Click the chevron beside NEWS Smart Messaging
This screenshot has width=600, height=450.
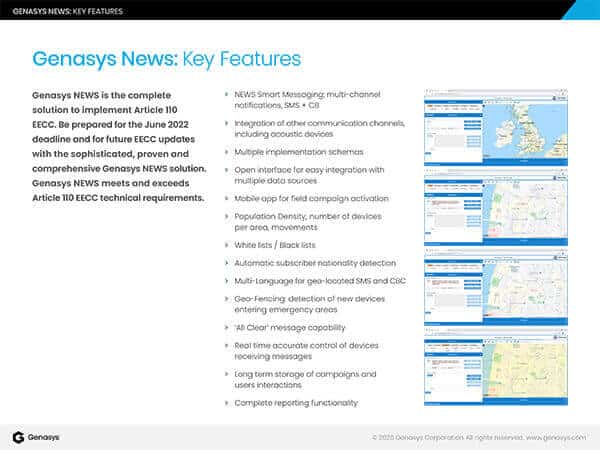pos(226,93)
